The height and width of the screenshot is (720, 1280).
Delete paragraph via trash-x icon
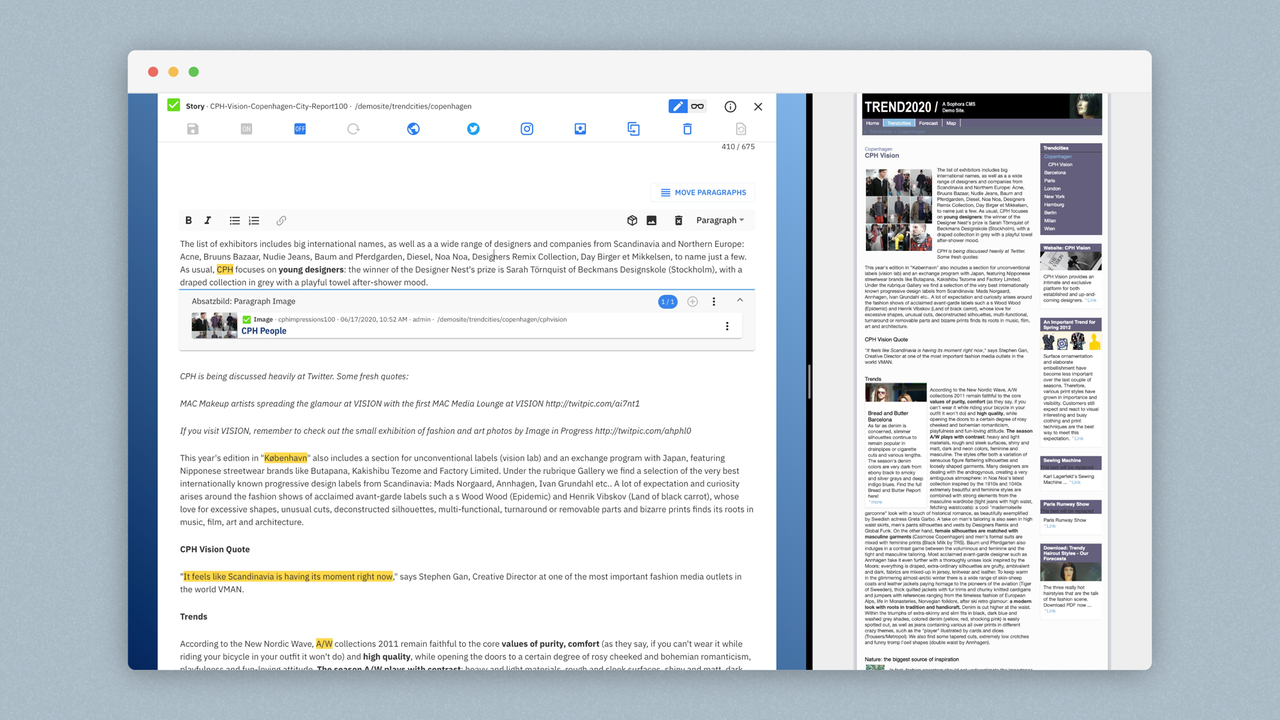pyautogui.click(x=678, y=220)
